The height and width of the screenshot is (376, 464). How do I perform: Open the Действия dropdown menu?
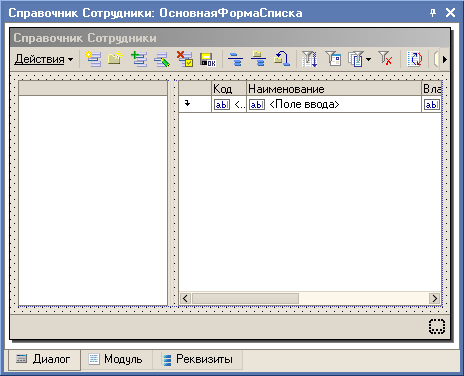[44, 59]
